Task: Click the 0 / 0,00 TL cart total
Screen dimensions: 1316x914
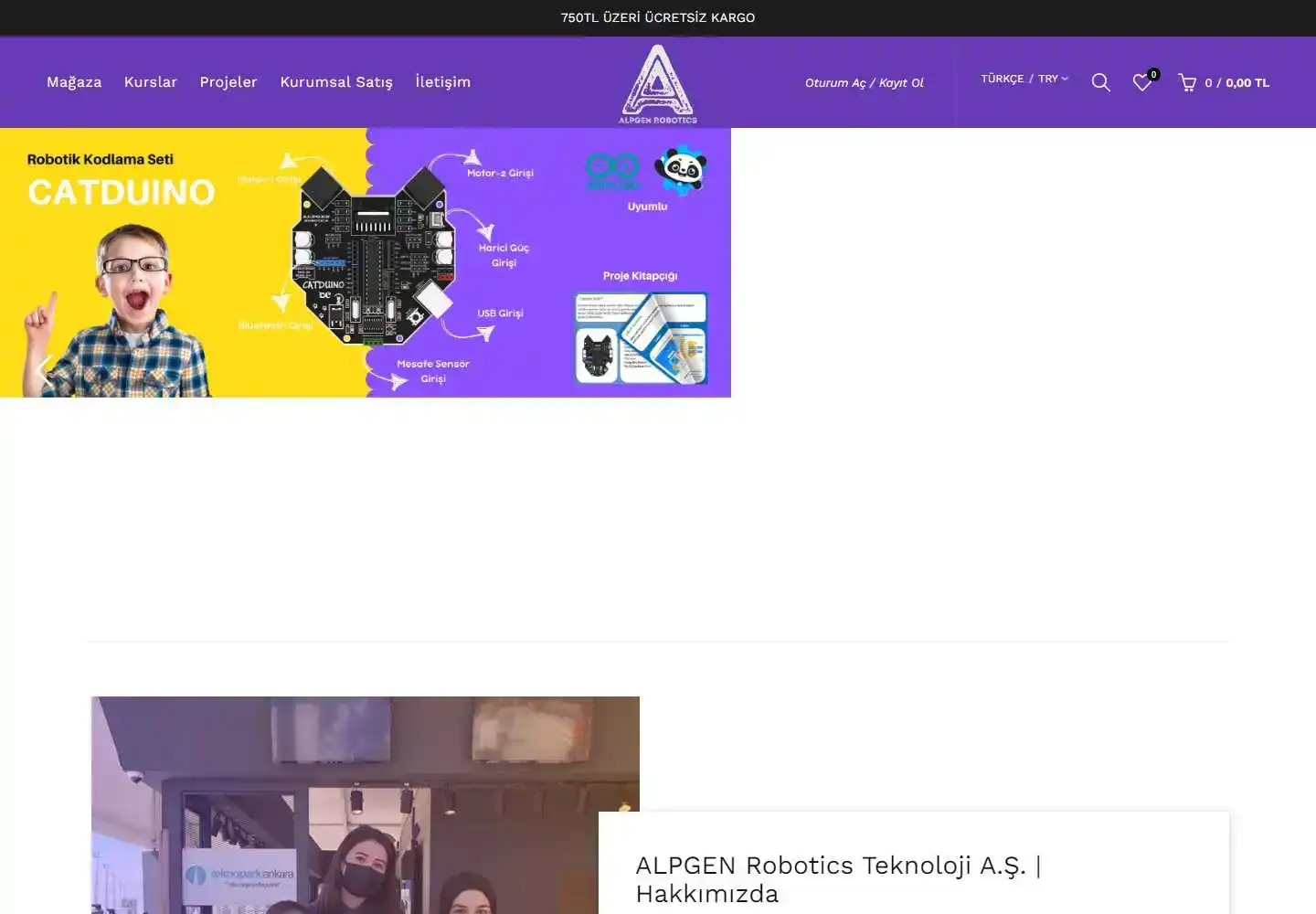Action: click(x=1236, y=83)
